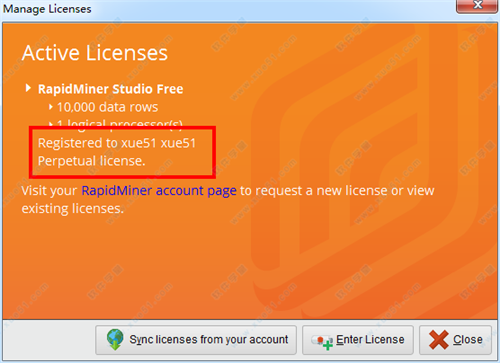Click the arrow beside '10,000 data rows'

click(51, 107)
